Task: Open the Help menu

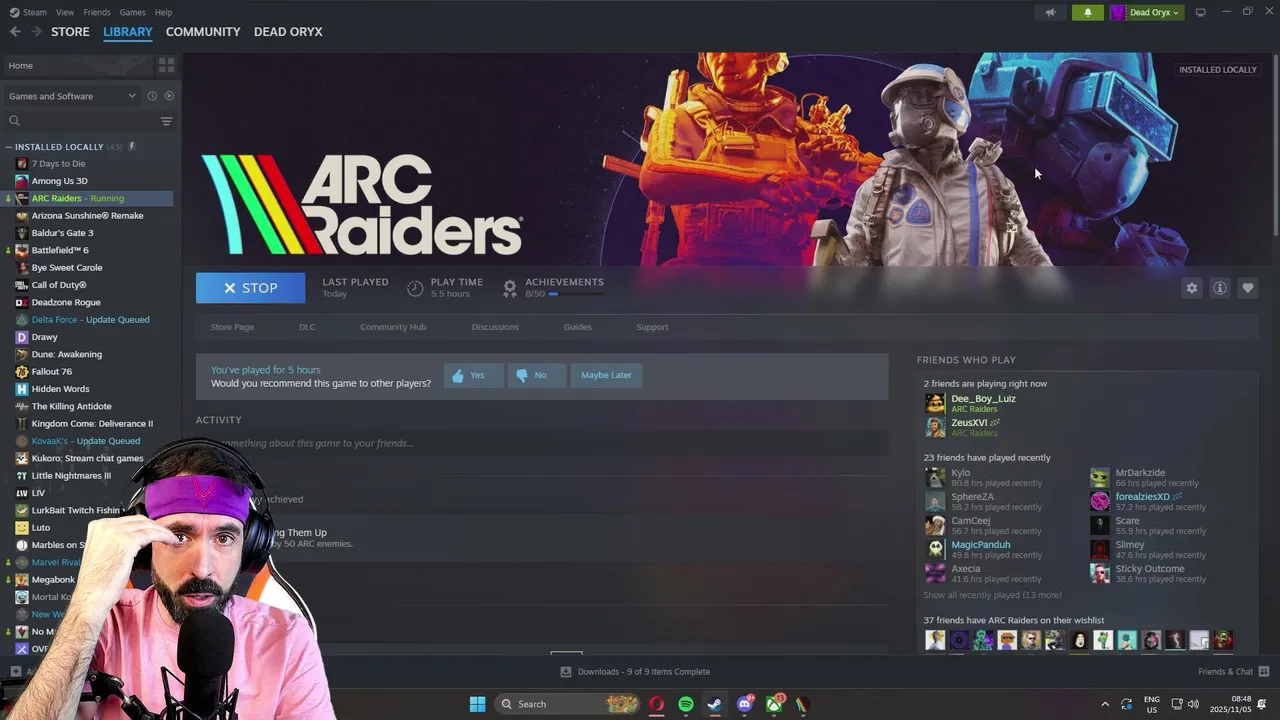Action: pyautogui.click(x=163, y=12)
